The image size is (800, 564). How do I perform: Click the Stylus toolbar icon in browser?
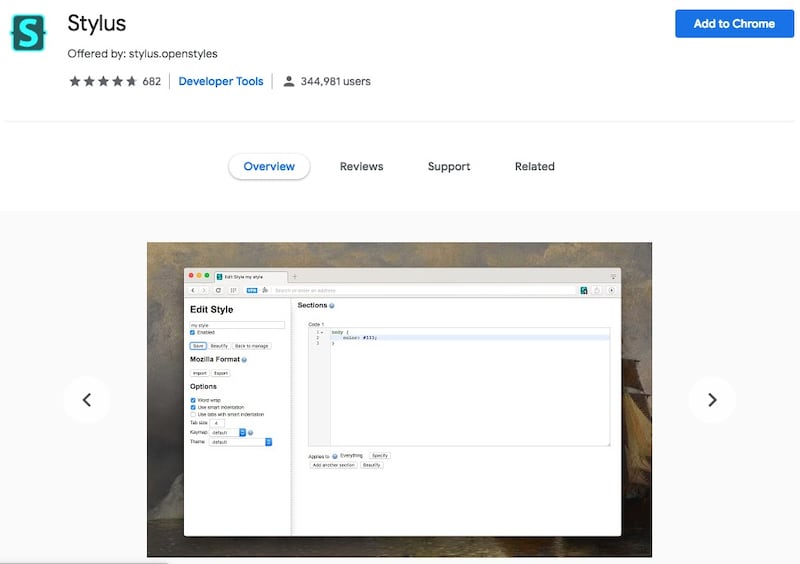(582, 290)
